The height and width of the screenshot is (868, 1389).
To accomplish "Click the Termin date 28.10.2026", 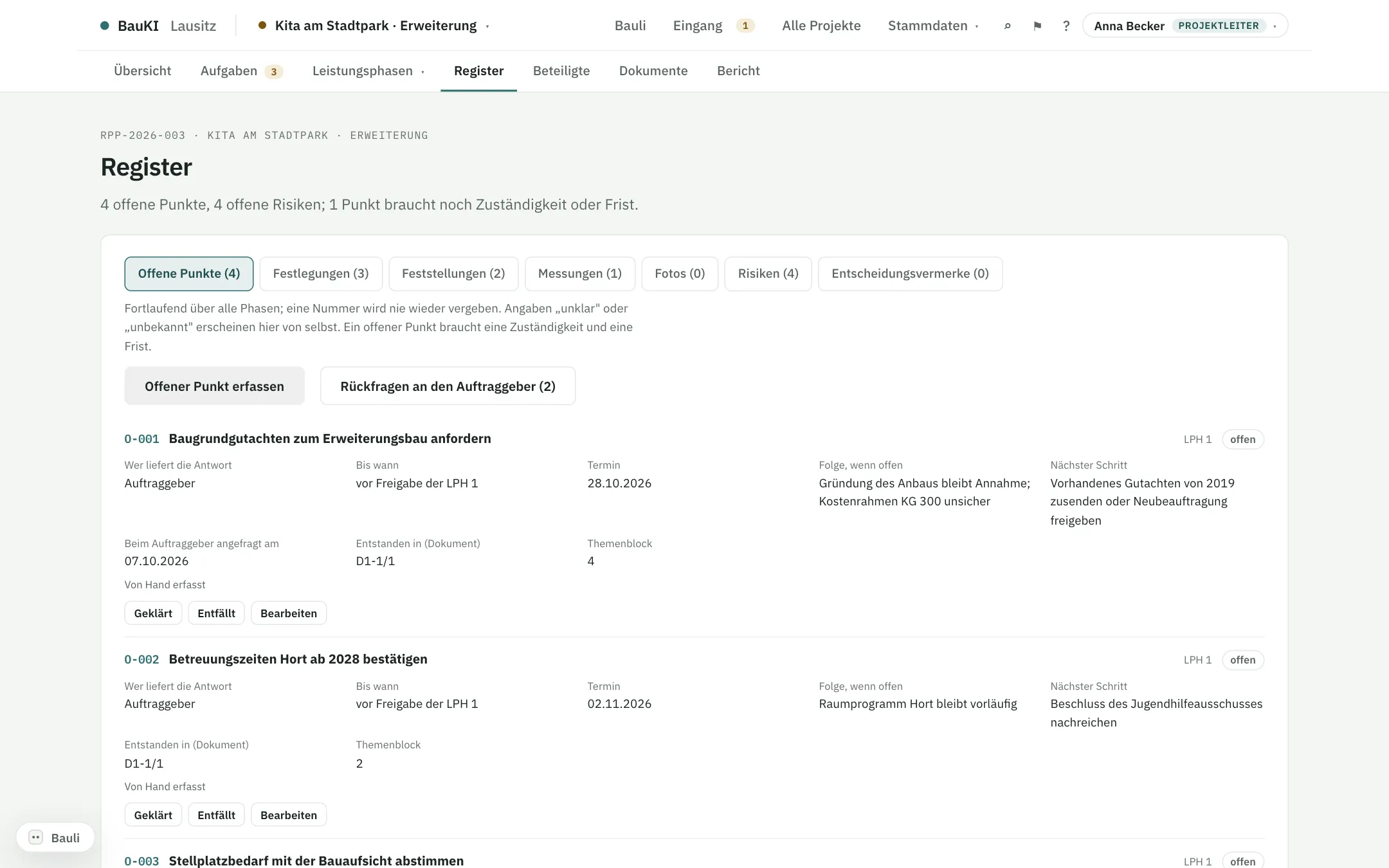I will 619,484.
